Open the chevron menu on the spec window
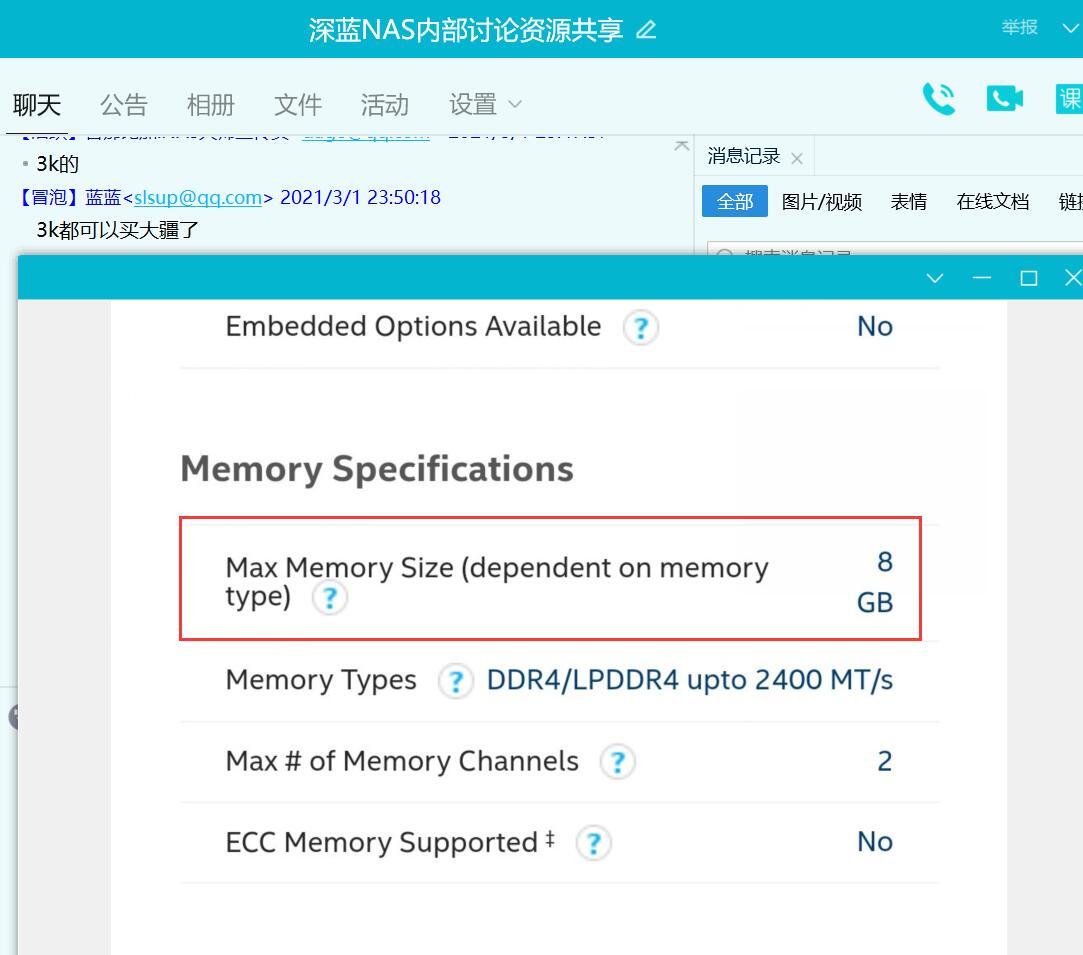This screenshot has width=1083, height=955. (936, 278)
